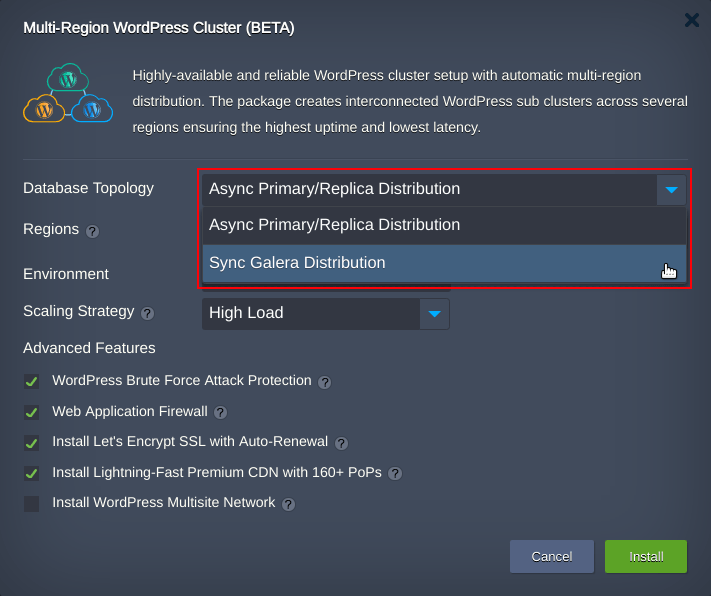Open help for WordPress Multisite Network
The width and height of the screenshot is (711, 596).
click(x=288, y=504)
